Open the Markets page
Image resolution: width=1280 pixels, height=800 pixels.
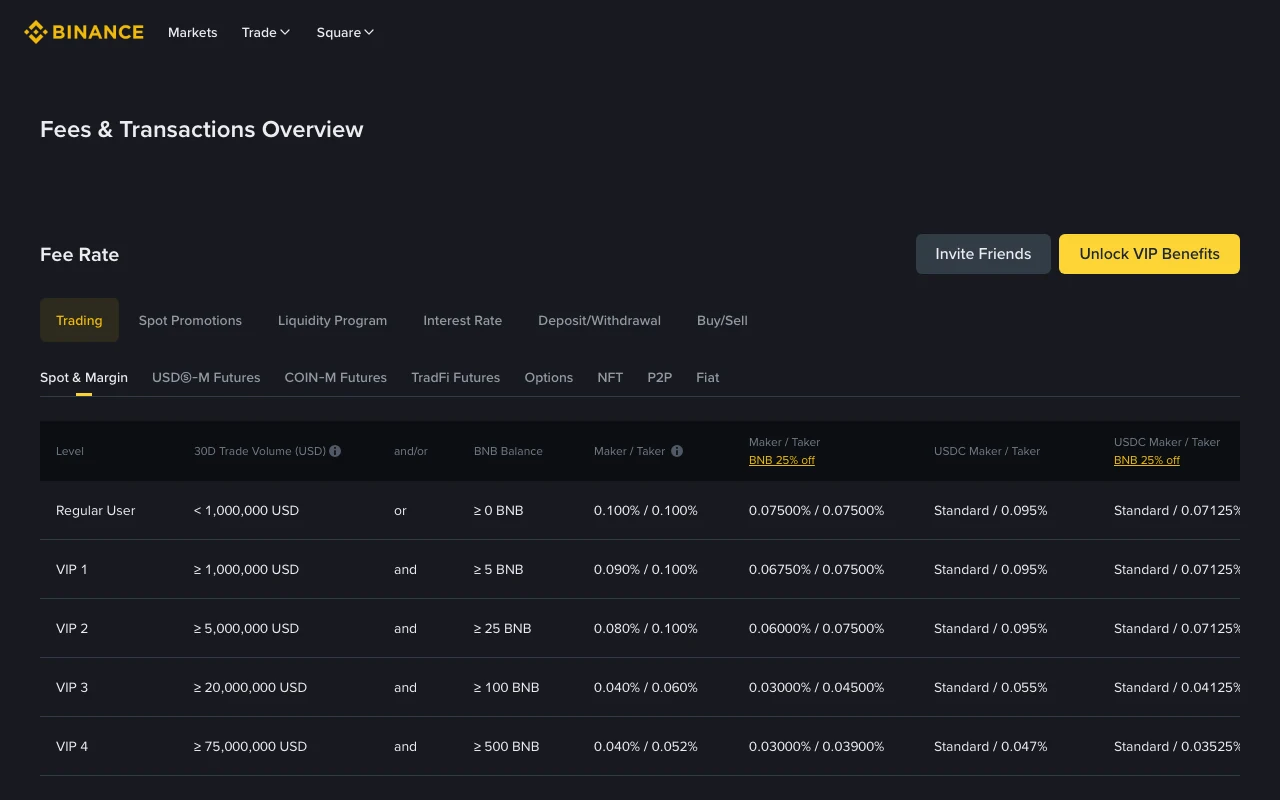193,32
